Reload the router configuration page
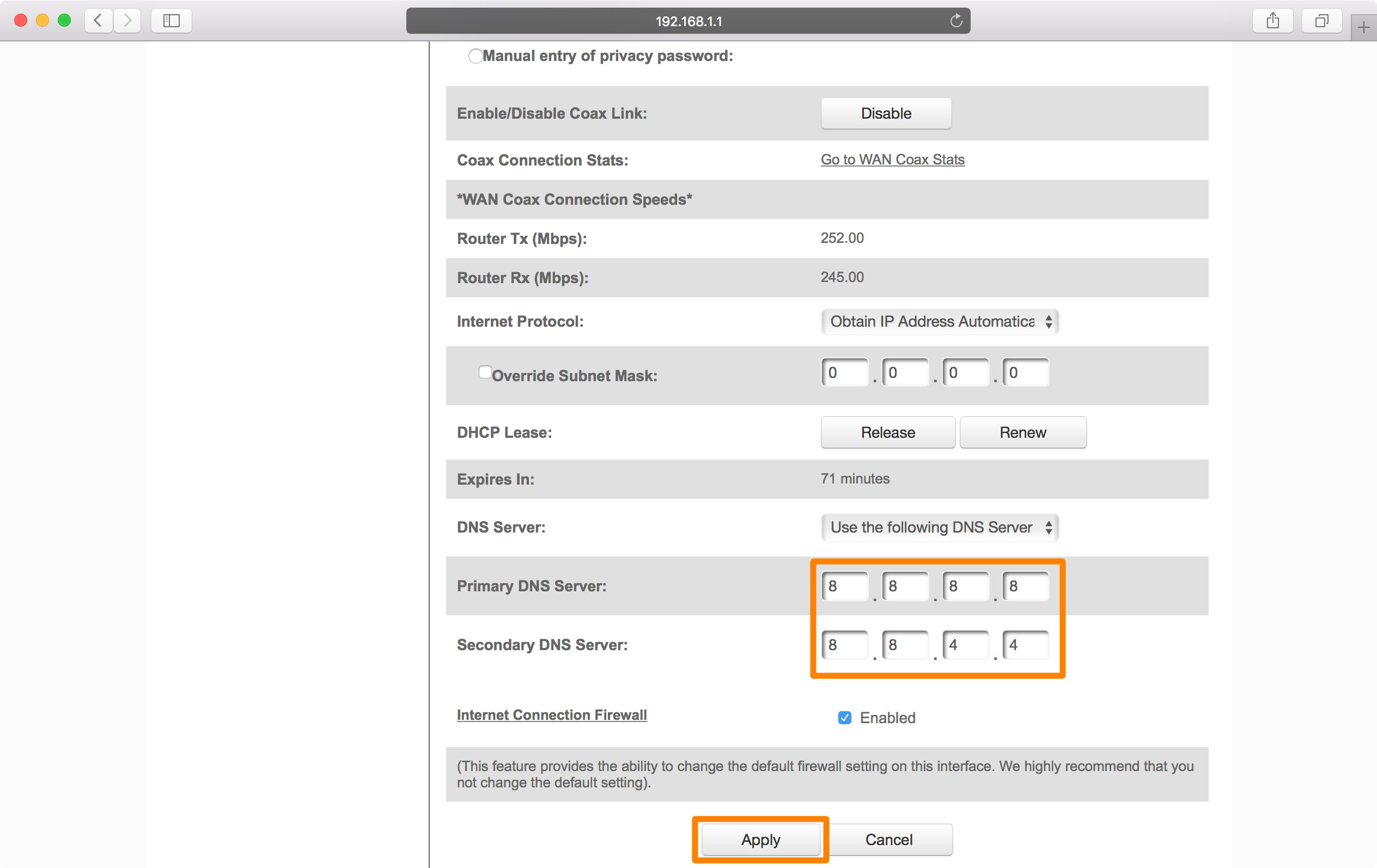The image size is (1377, 868). tap(955, 21)
